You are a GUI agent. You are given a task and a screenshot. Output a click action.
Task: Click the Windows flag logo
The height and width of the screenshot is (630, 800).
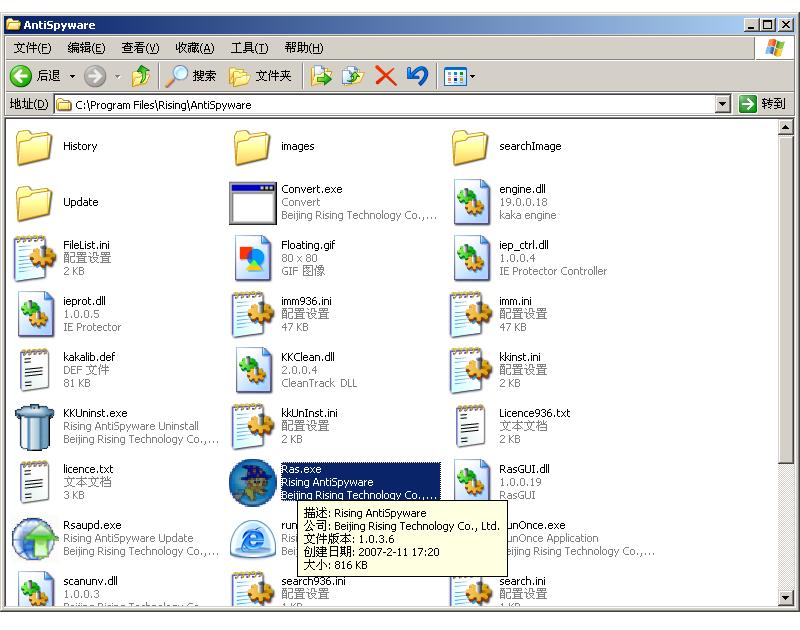pyautogui.click(x=774, y=48)
